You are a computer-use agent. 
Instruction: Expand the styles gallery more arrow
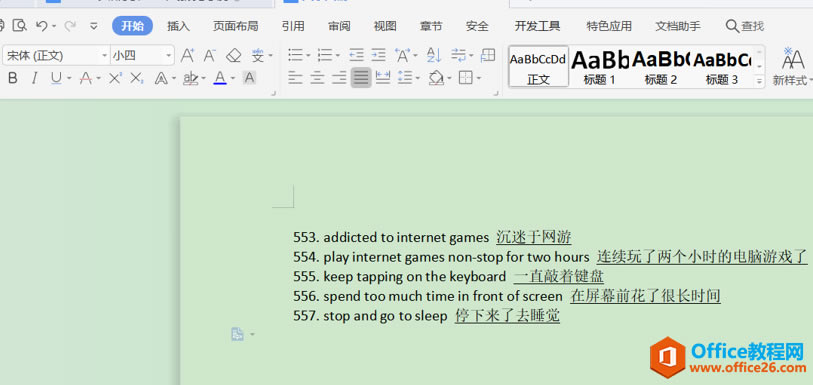(759, 81)
